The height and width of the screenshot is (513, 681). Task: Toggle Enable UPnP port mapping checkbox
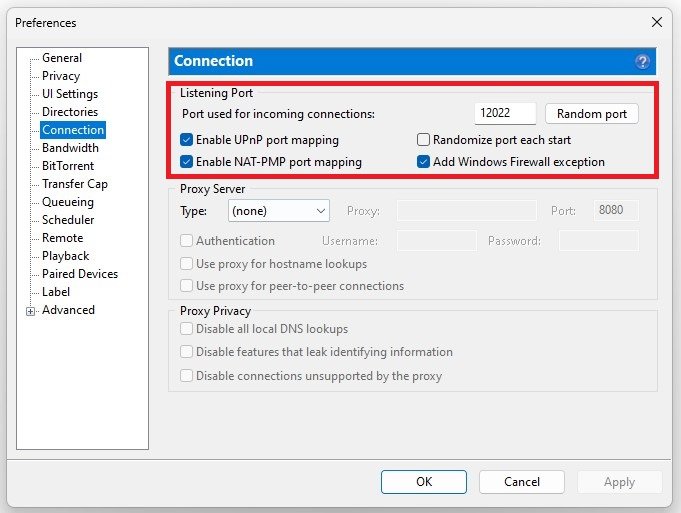pyautogui.click(x=187, y=140)
